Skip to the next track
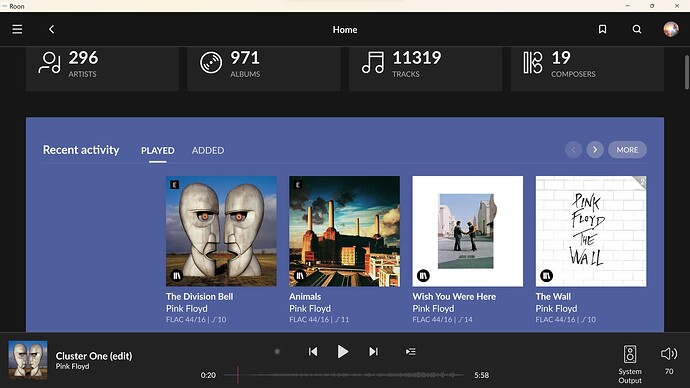Image resolution: width=690 pixels, height=388 pixels. point(373,351)
